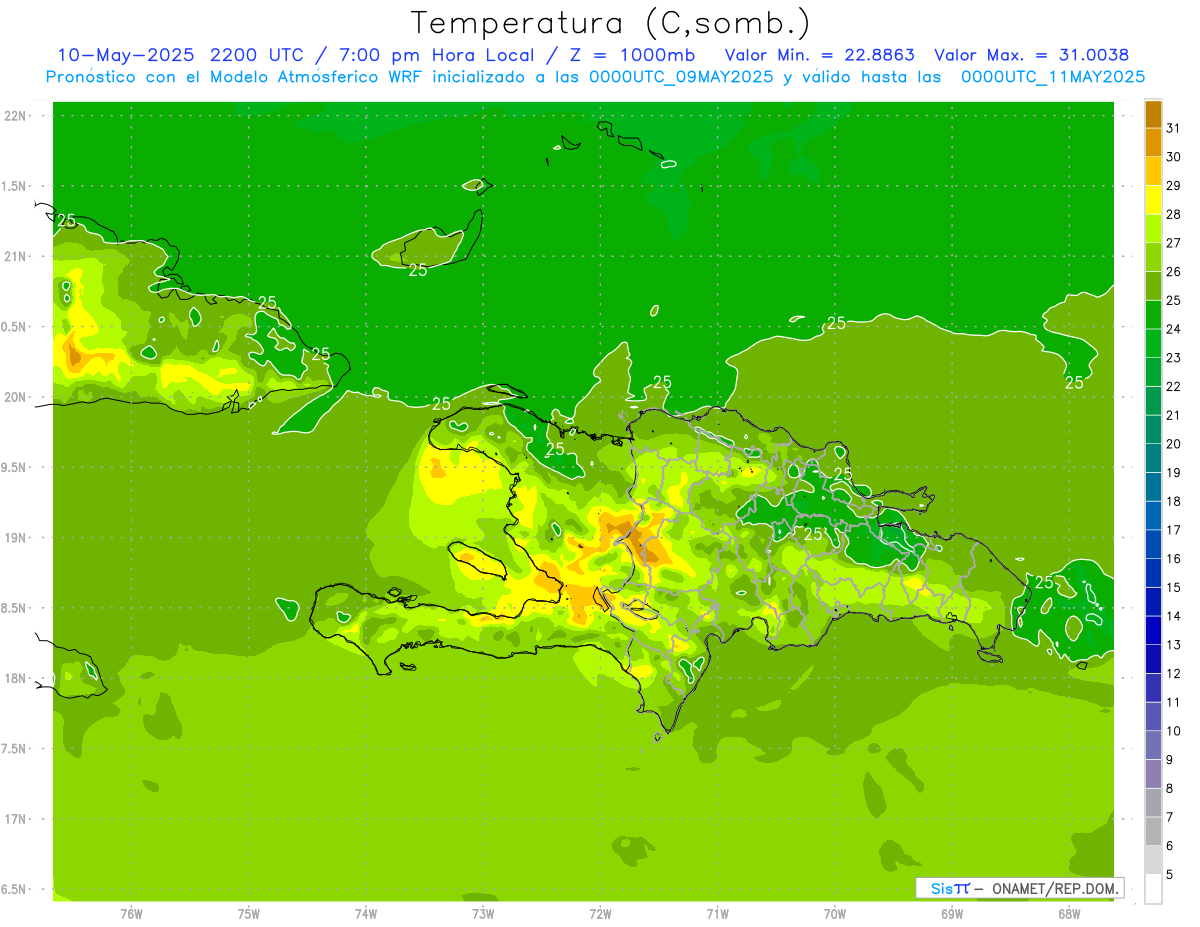1200x927 pixels.
Task: Click the title "Temperatura (C,somb.)"
Action: click(x=610, y=23)
